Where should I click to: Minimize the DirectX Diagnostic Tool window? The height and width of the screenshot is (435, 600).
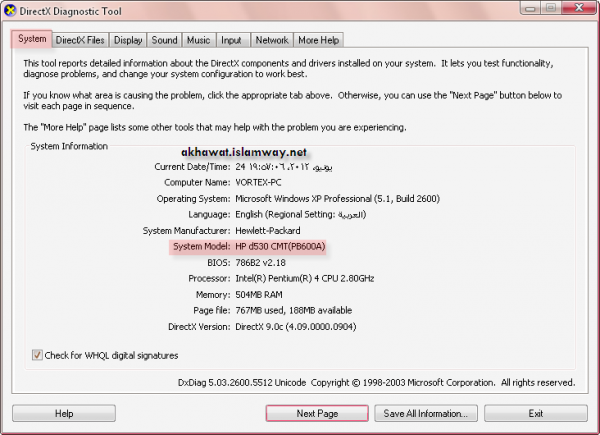coord(530,8)
